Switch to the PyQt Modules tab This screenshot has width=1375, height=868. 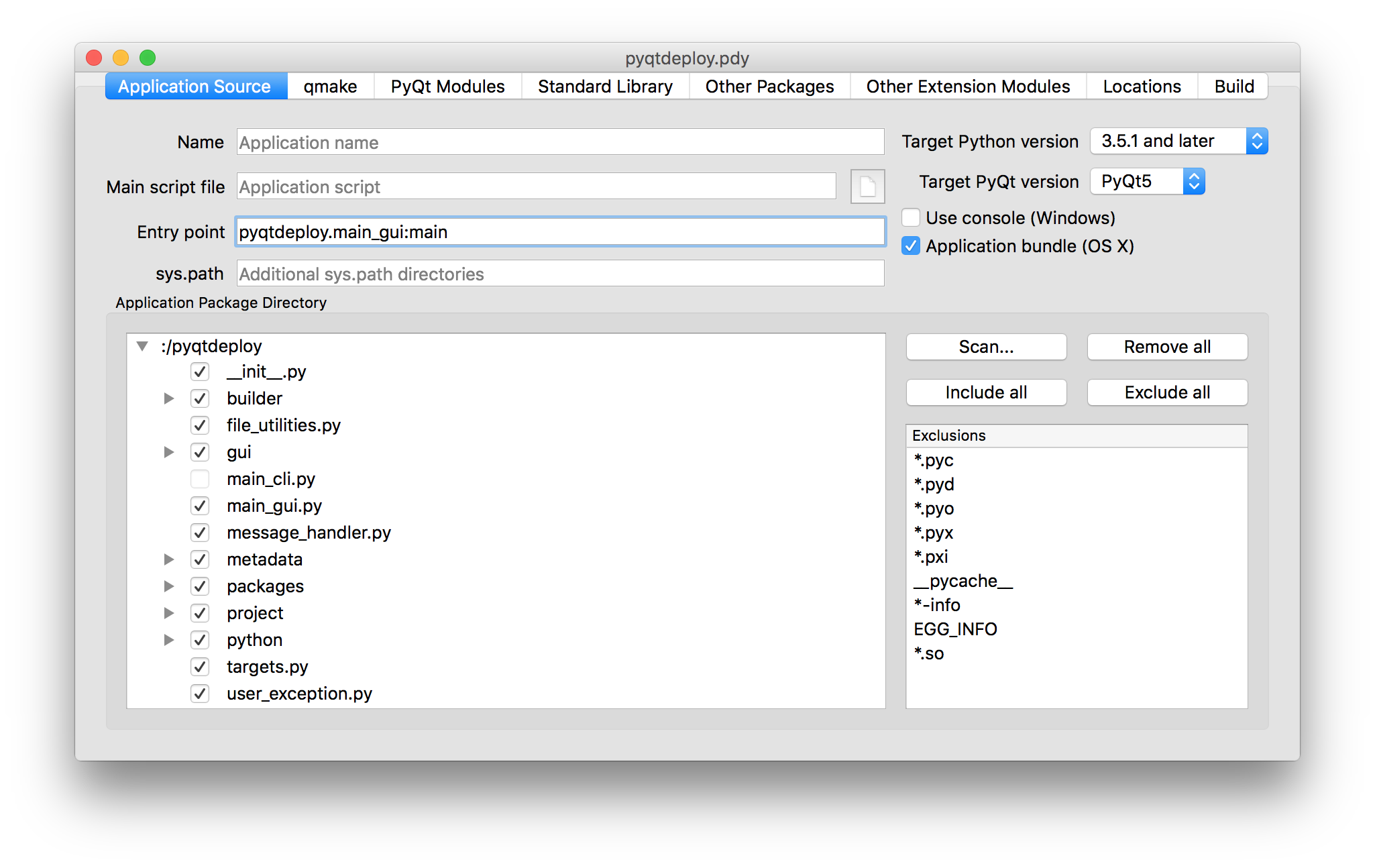(447, 87)
